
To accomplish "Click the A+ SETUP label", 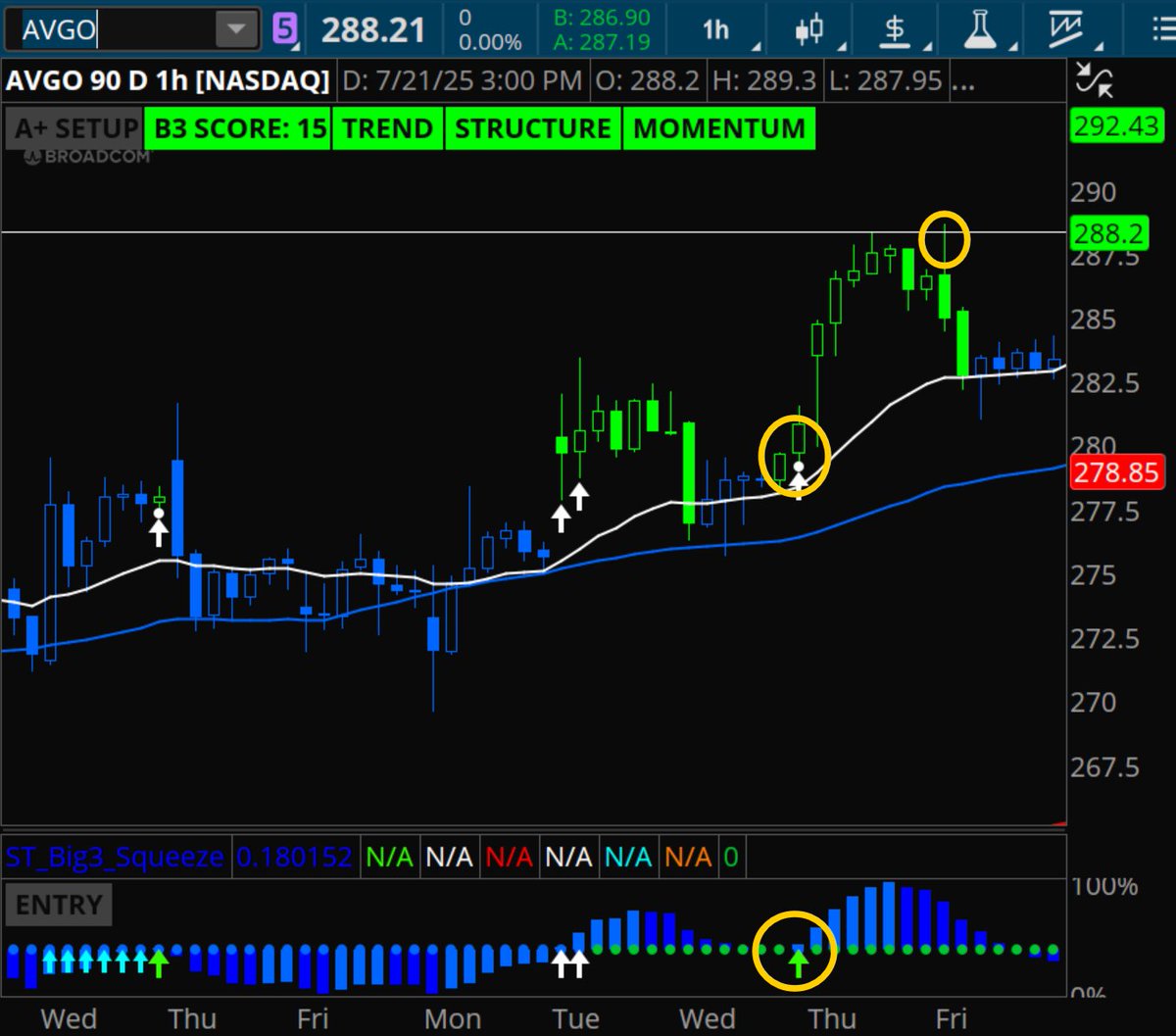I will 75,128.
